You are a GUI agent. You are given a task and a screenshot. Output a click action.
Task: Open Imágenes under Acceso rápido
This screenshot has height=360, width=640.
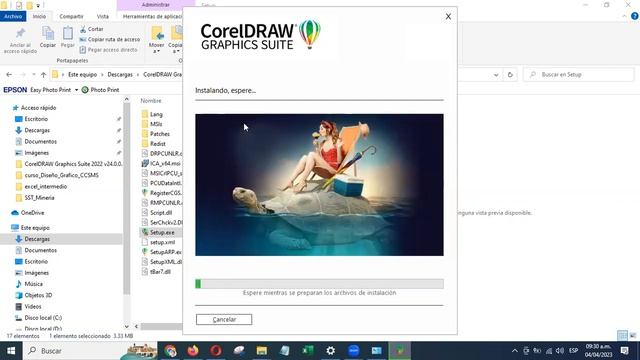[36, 153]
